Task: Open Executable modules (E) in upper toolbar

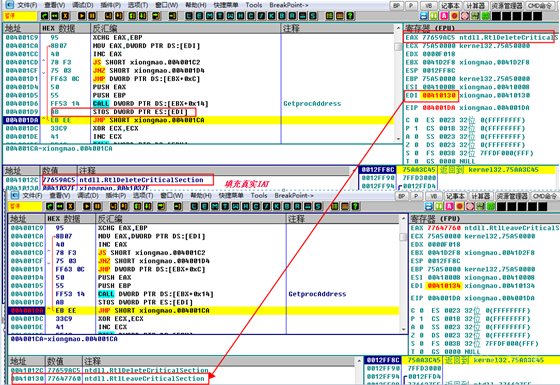Action: (x=199, y=16)
